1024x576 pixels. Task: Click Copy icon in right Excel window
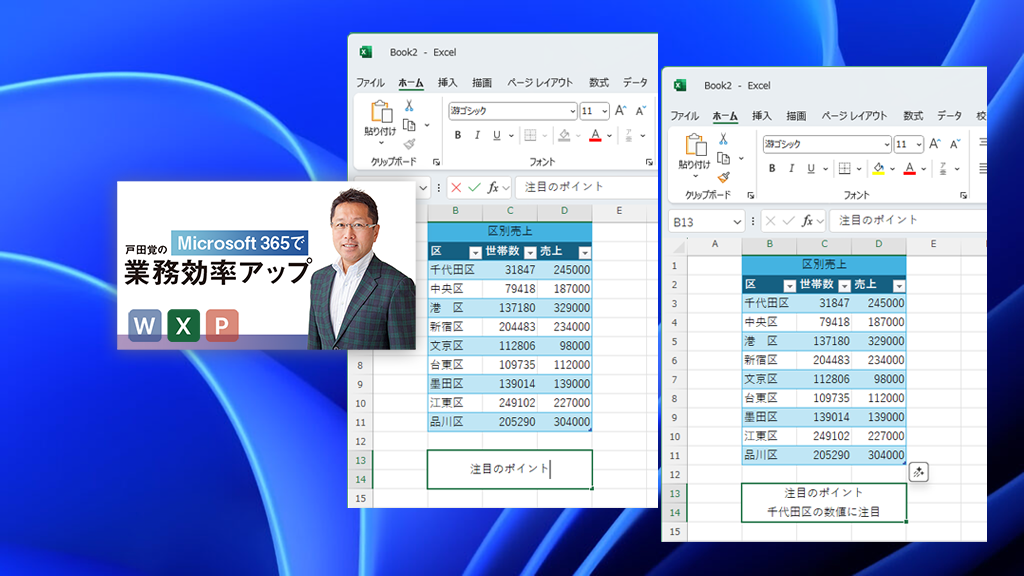click(x=724, y=158)
